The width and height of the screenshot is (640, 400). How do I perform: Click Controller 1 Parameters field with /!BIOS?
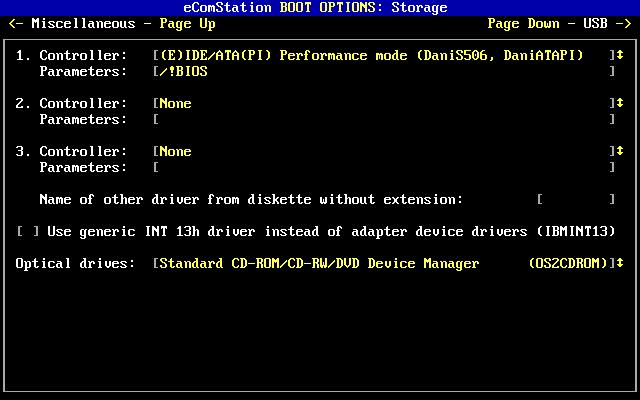(x=384, y=71)
